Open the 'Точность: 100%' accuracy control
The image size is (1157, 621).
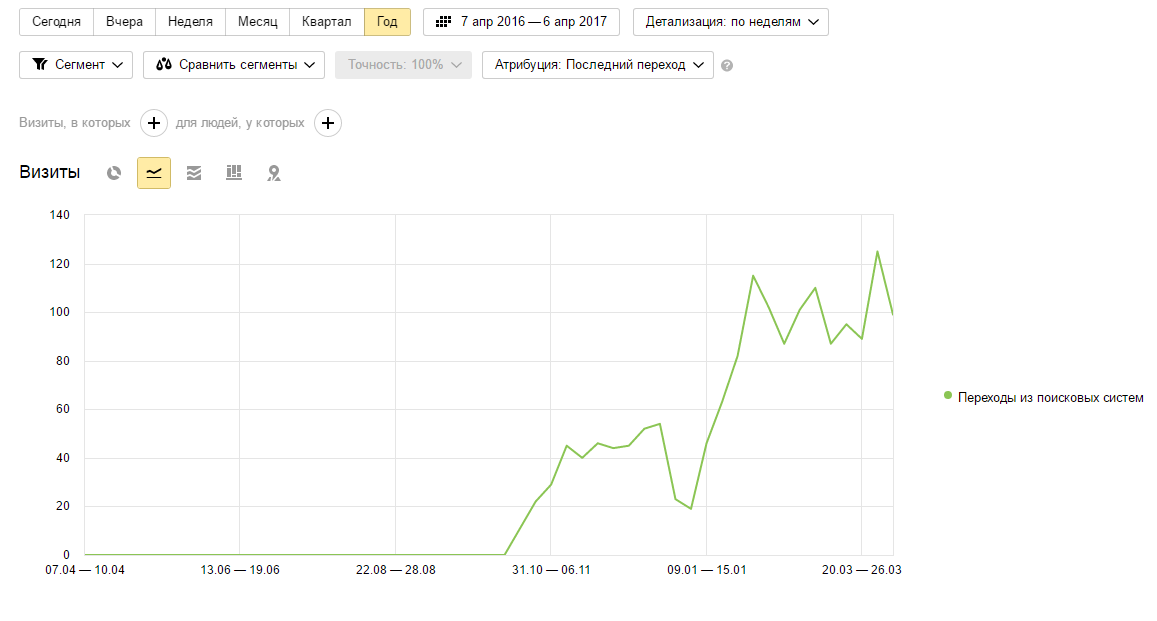(403, 65)
